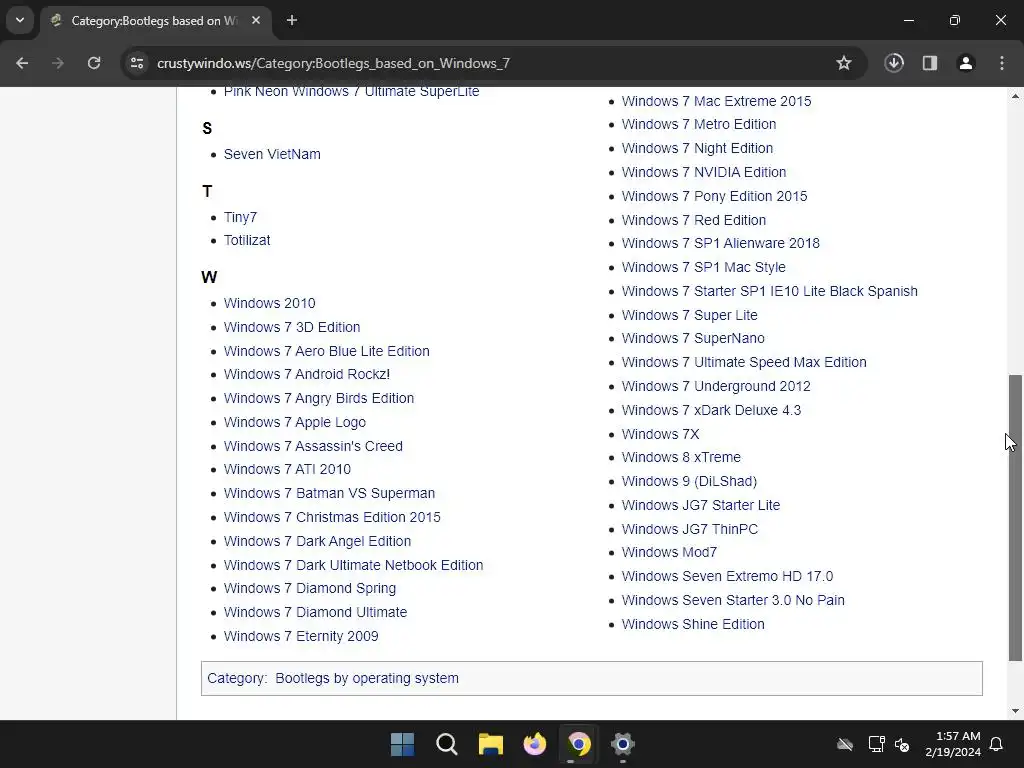Open Windows 7 ATI 2010 link
1024x768 pixels.
287,470
